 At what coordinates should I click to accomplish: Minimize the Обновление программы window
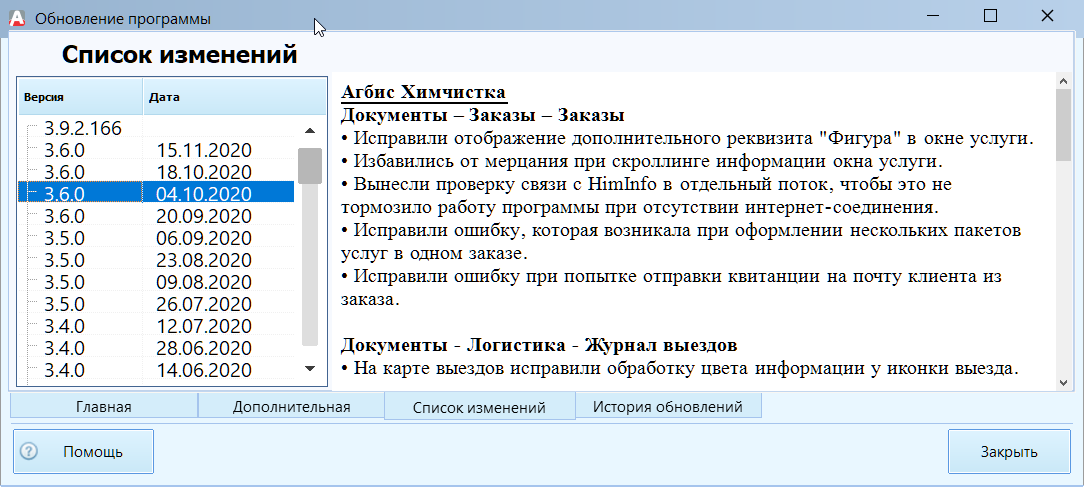coord(932,15)
